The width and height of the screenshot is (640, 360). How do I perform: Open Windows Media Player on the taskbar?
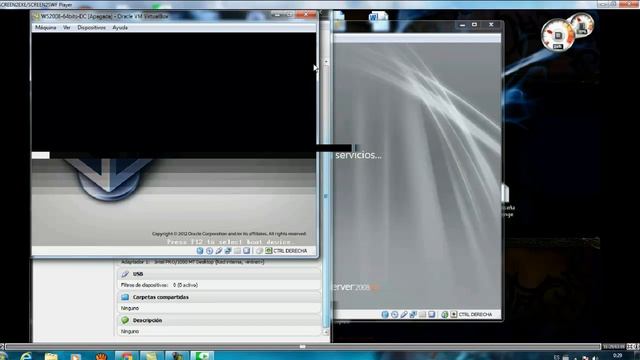(x=76, y=356)
